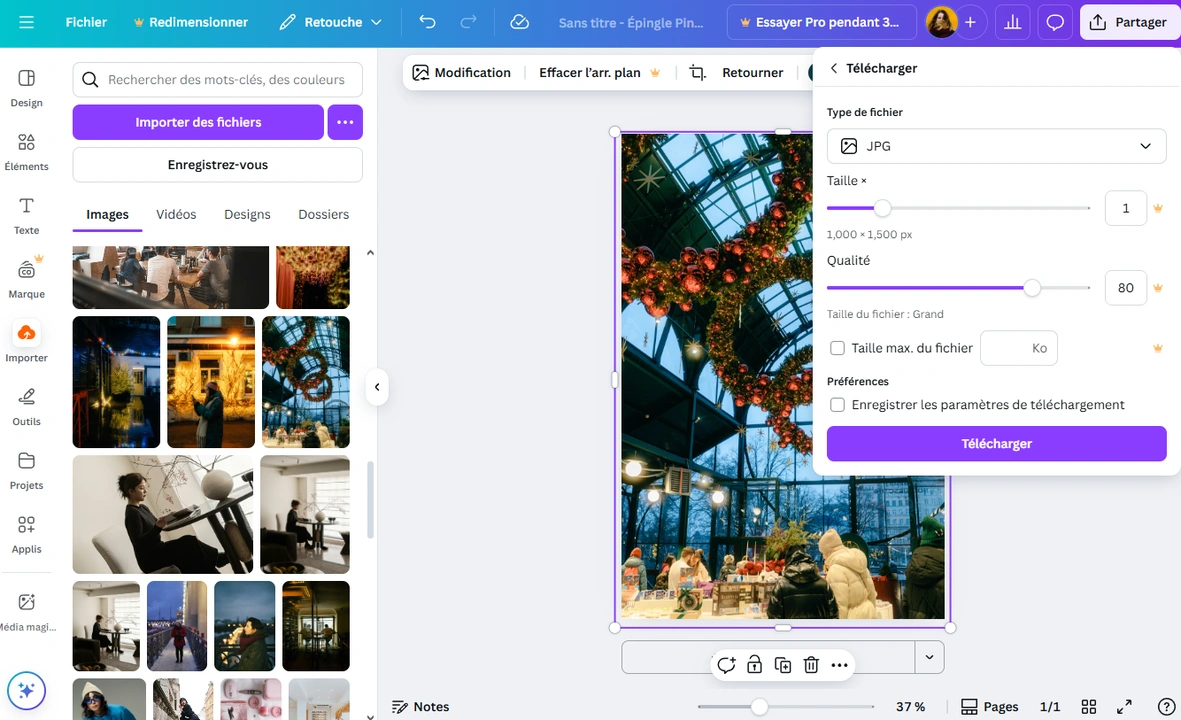Image resolution: width=1181 pixels, height=720 pixels.
Task: Switch to the Vidéos tab
Action: click(176, 214)
